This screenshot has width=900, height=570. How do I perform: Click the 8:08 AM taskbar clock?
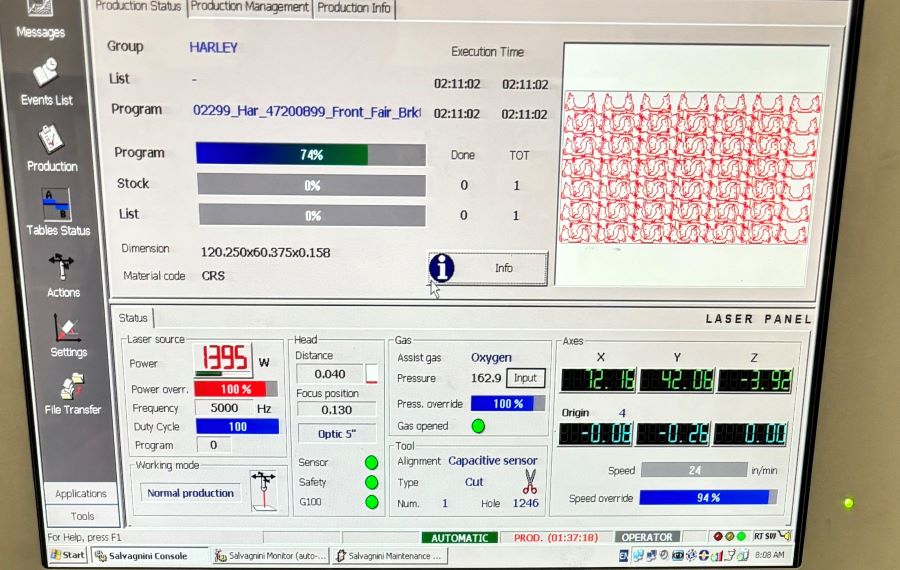770,555
